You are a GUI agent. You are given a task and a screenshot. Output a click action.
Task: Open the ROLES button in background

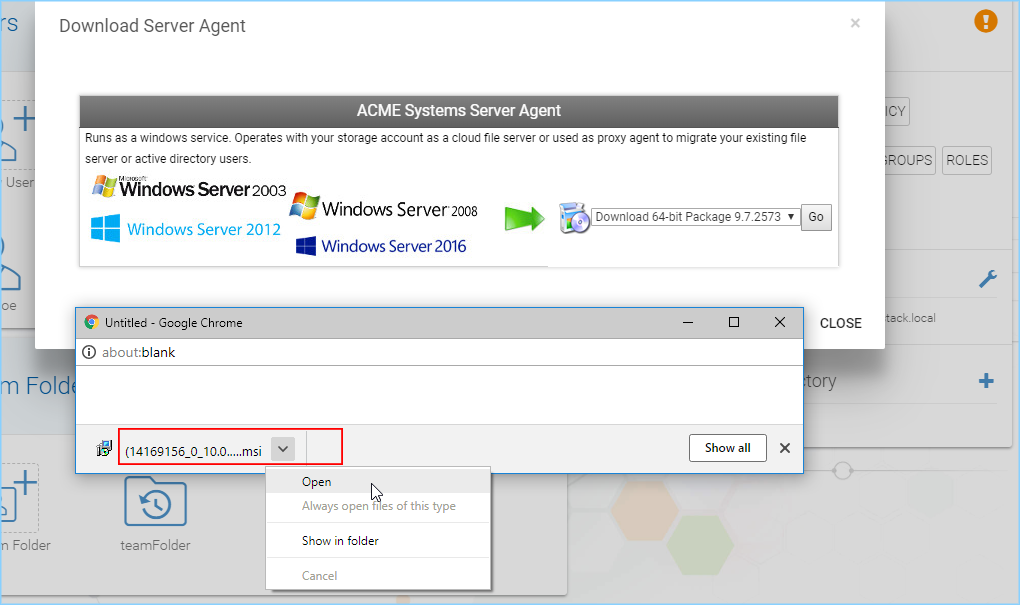point(967,160)
